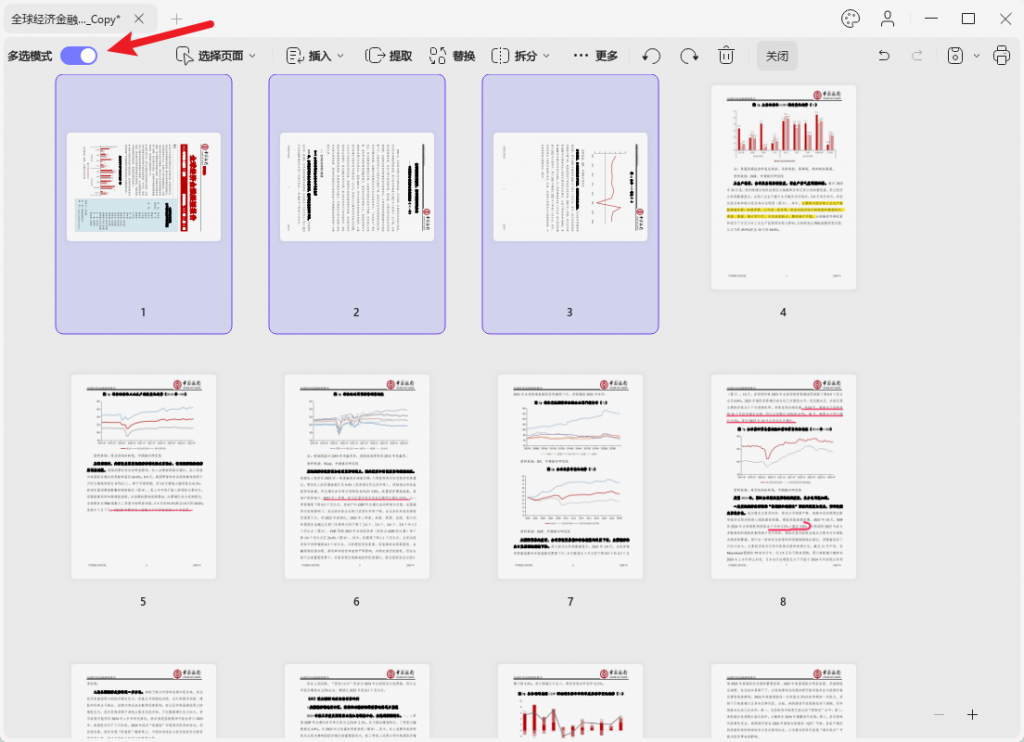The width and height of the screenshot is (1024, 742).
Task: Click 提取 to extract pages
Action: (x=389, y=56)
